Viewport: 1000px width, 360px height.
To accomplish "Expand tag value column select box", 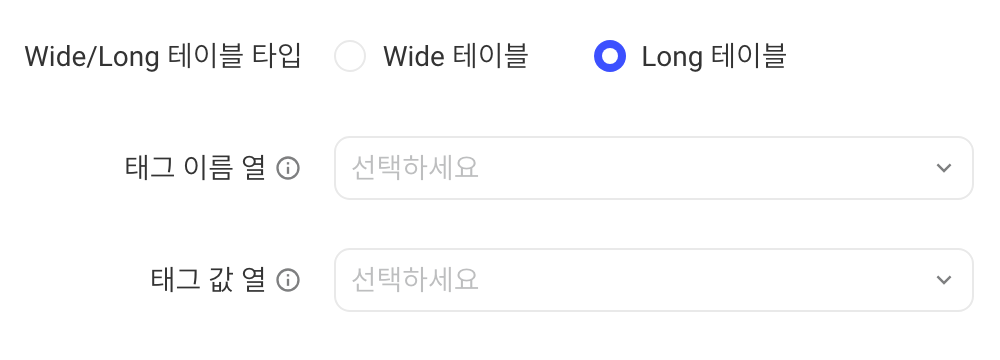I will coord(654,280).
